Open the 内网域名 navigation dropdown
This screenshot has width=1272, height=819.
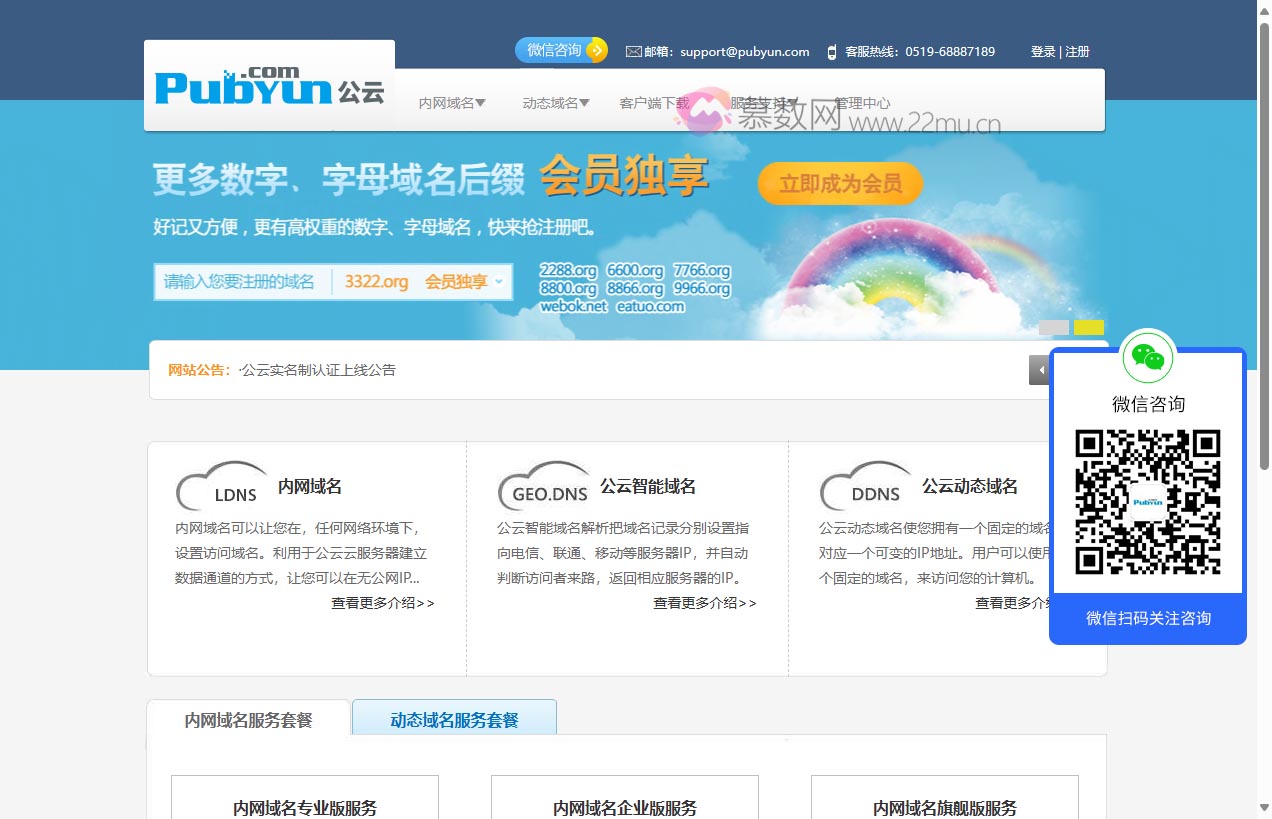pyautogui.click(x=451, y=102)
